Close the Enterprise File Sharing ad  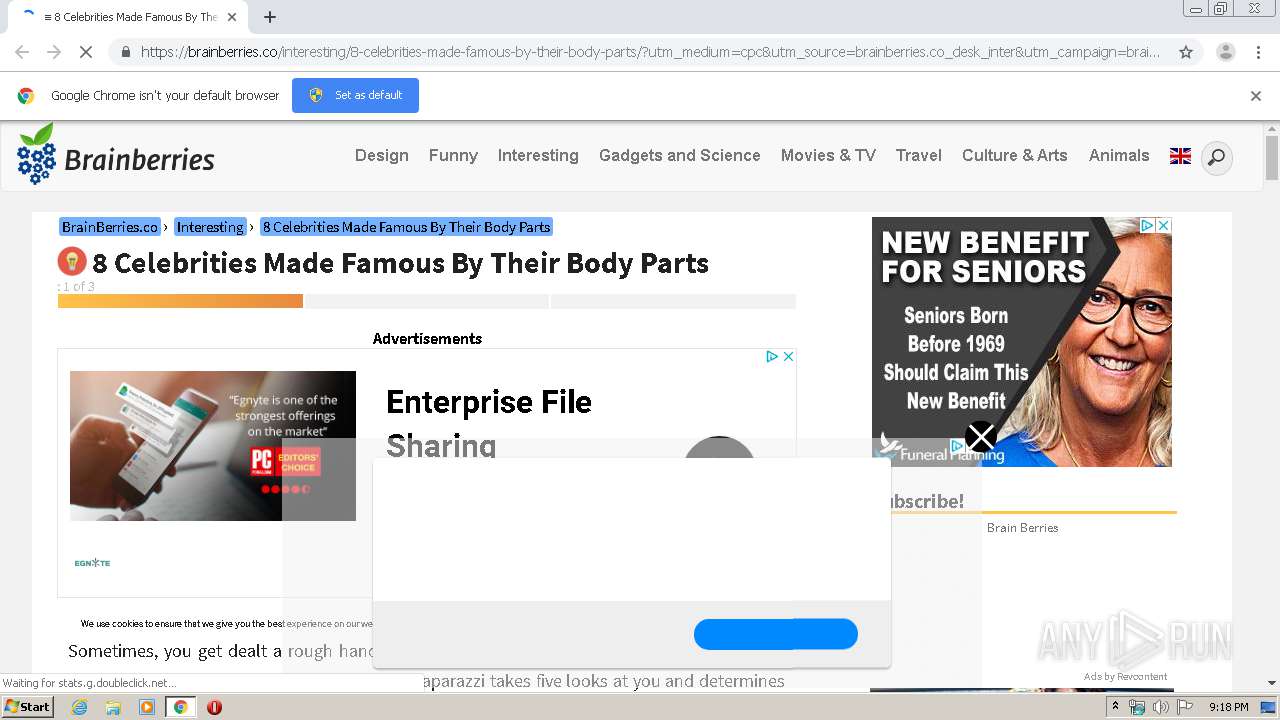coord(788,356)
